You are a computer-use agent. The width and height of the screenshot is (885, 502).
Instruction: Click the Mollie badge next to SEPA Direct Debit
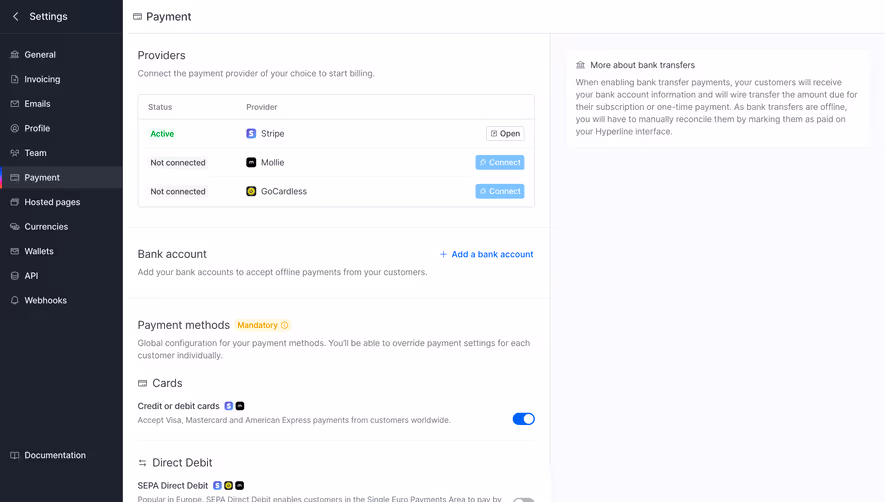240,486
